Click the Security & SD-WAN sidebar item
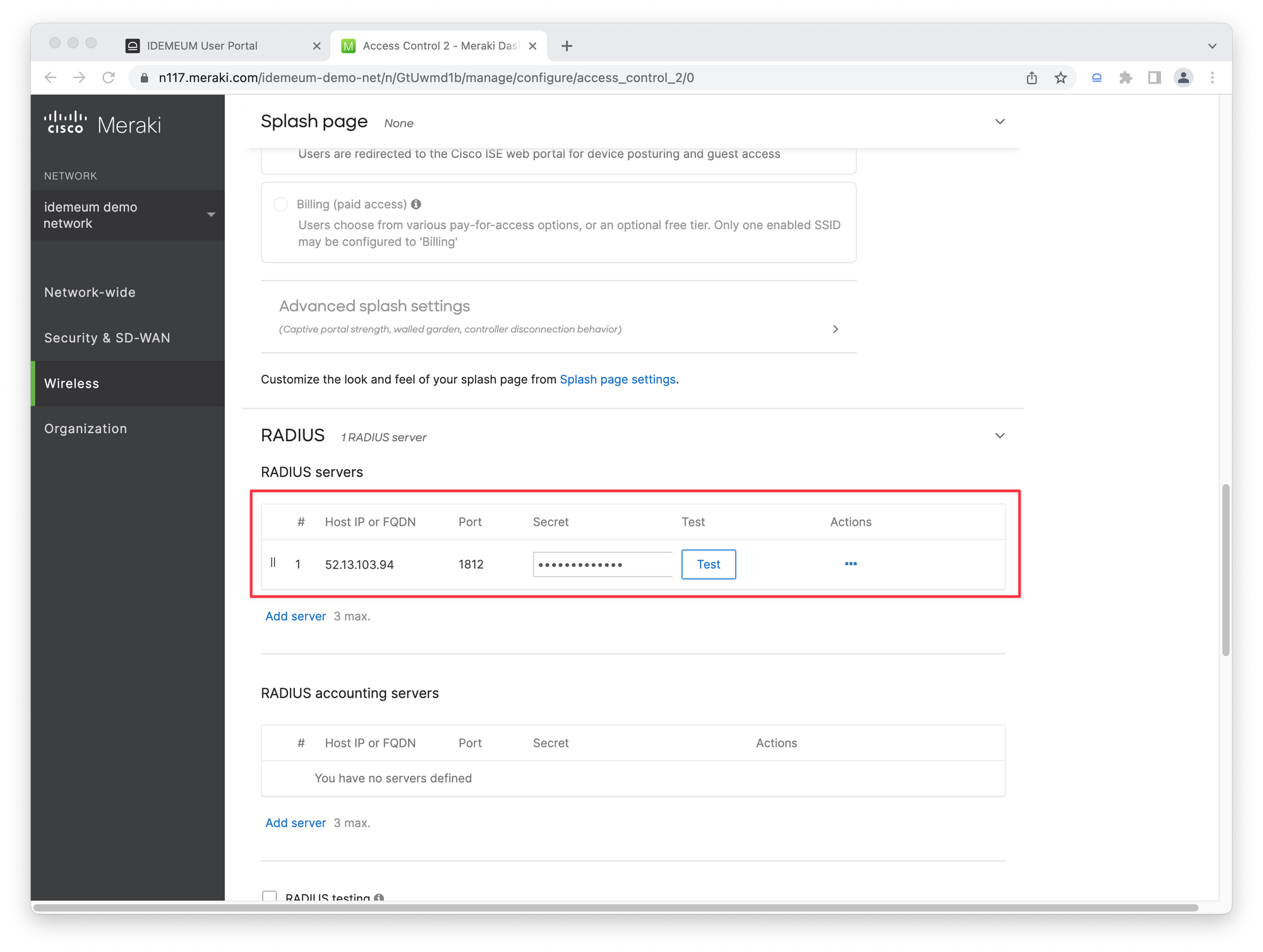This screenshot has width=1263, height=952. click(106, 337)
